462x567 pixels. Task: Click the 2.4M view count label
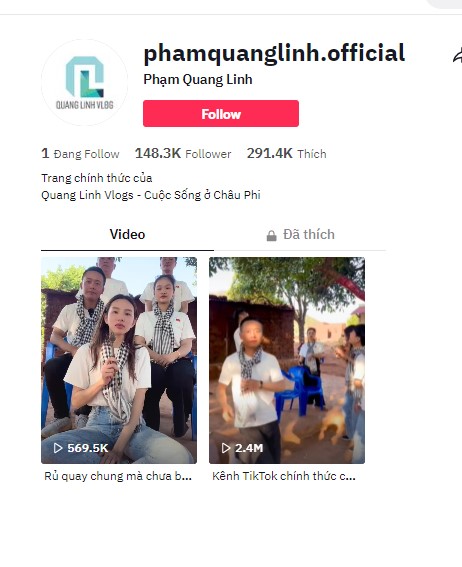(249, 448)
